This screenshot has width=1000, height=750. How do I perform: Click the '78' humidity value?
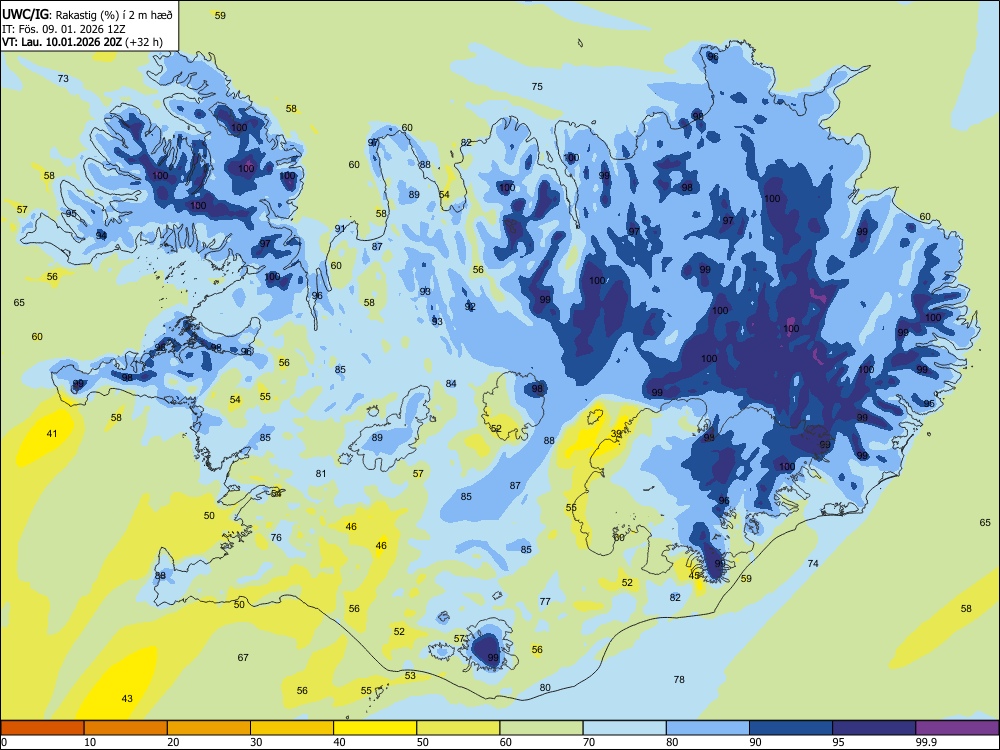point(679,679)
